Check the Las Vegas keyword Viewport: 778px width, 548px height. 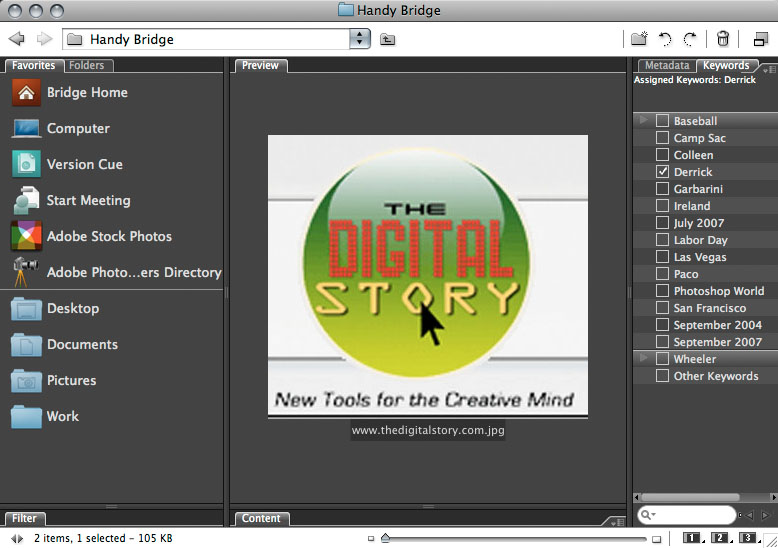[662, 257]
